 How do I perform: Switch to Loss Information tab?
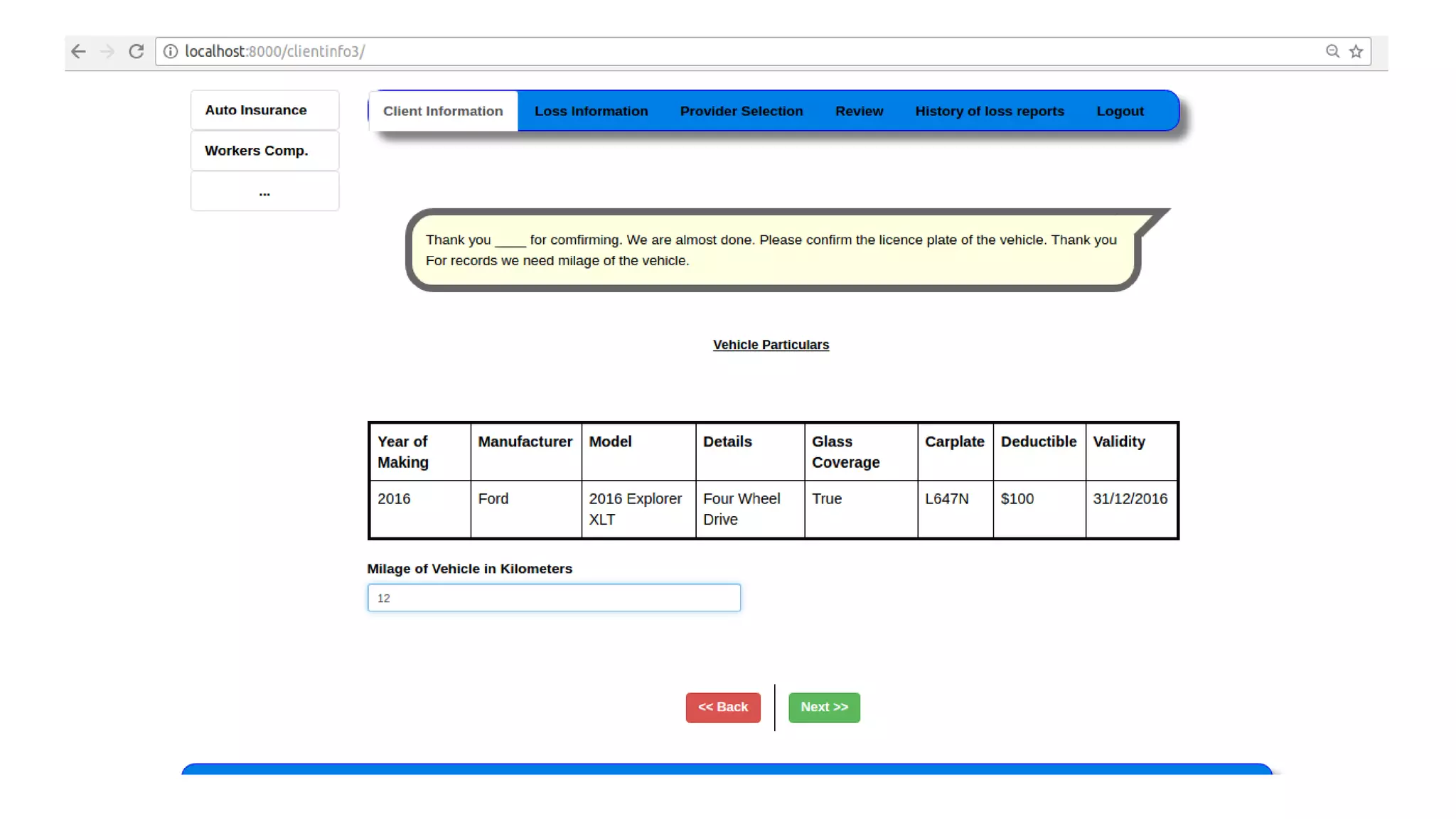591,111
